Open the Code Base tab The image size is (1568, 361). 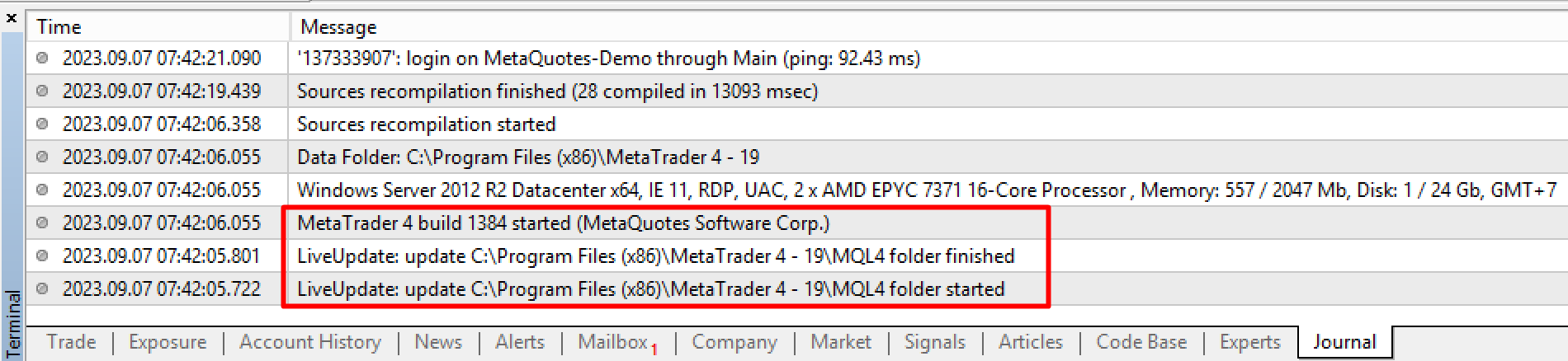(1141, 342)
